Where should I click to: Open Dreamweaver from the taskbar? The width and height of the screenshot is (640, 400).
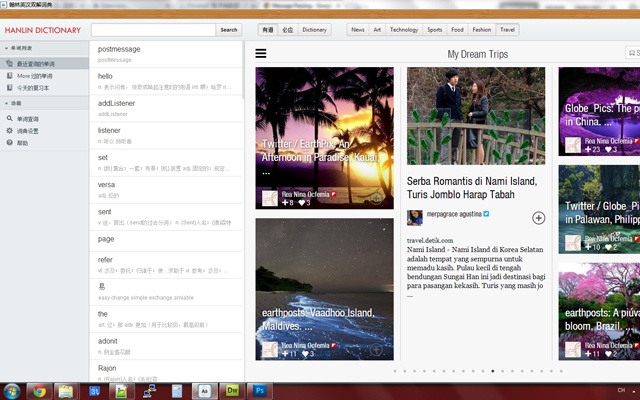232,391
